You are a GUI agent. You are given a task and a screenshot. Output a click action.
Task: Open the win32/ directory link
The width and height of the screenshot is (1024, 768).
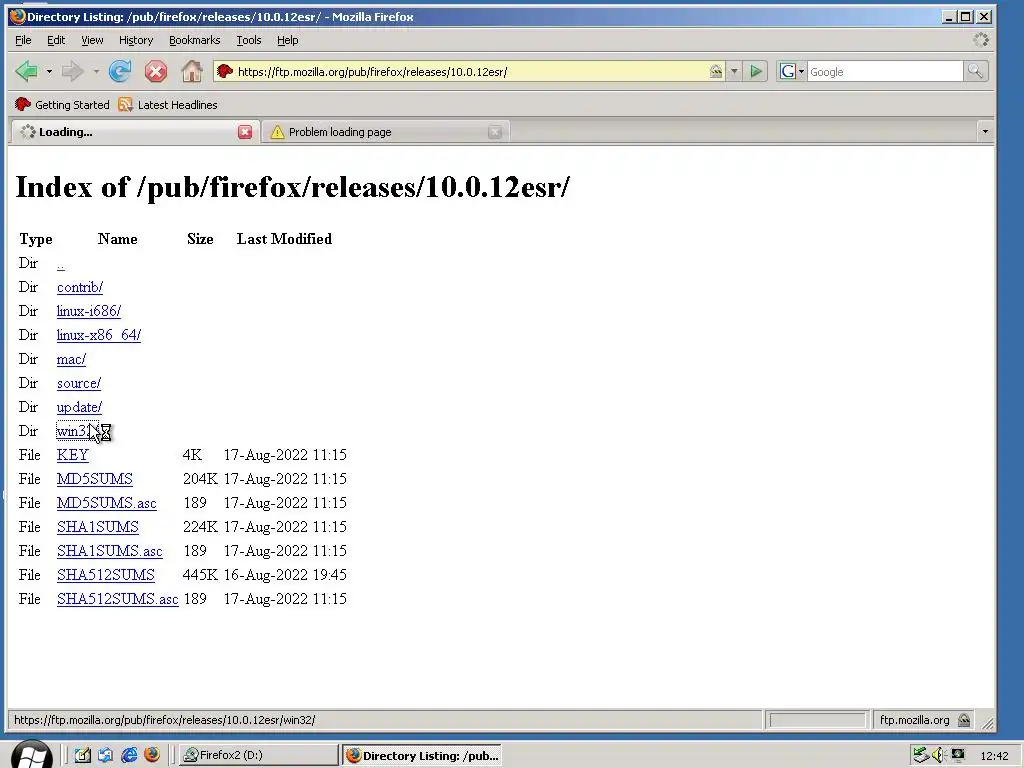click(77, 431)
